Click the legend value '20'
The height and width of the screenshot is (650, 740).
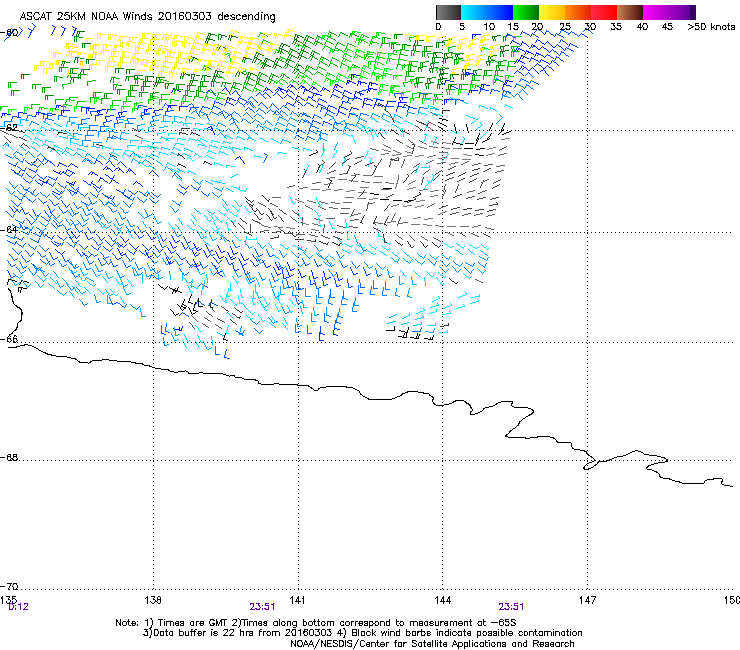click(x=537, y=27)
